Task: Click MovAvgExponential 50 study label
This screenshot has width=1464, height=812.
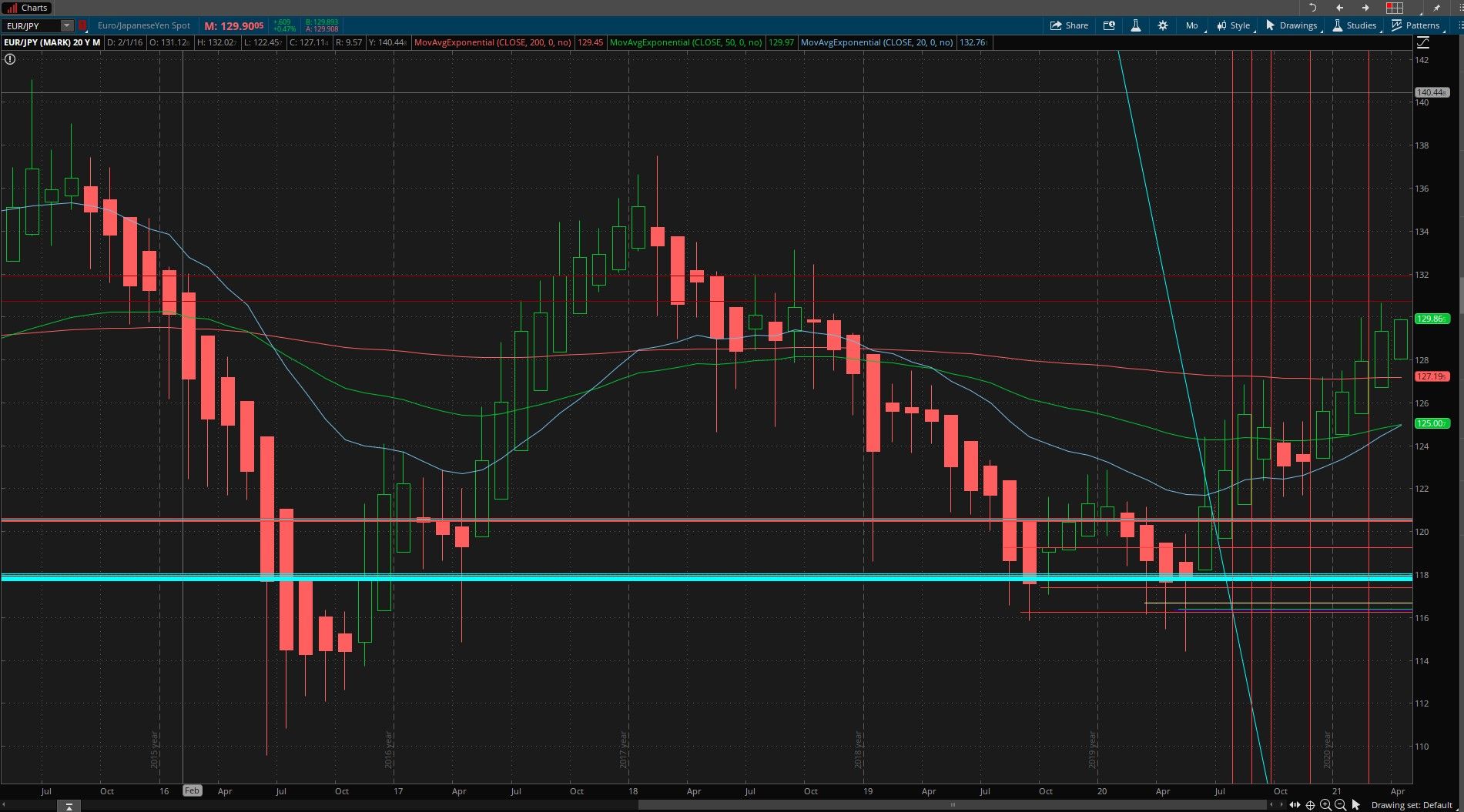Action: pos(686,42)
